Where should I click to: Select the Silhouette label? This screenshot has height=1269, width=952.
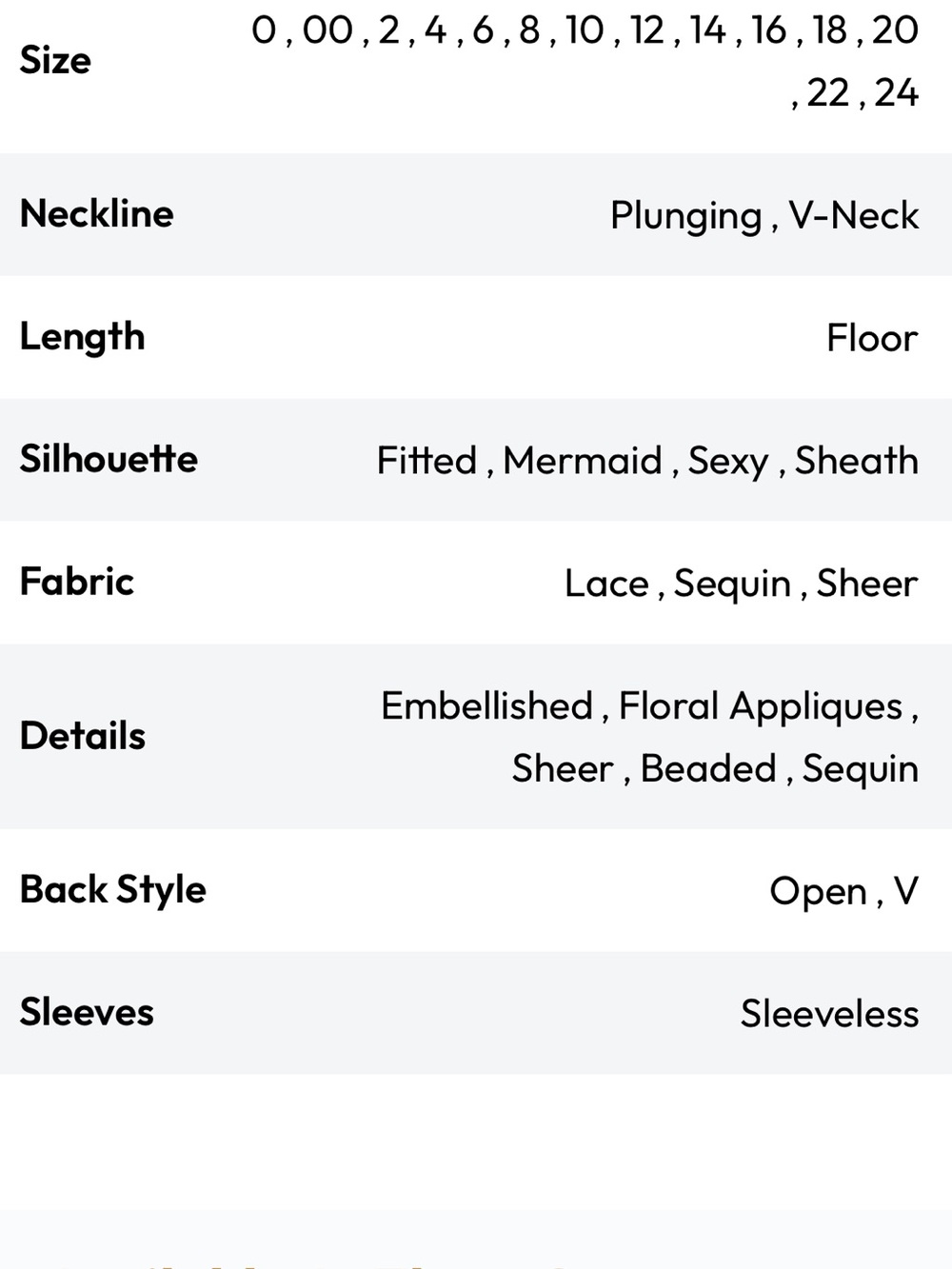tap(109, 460)
